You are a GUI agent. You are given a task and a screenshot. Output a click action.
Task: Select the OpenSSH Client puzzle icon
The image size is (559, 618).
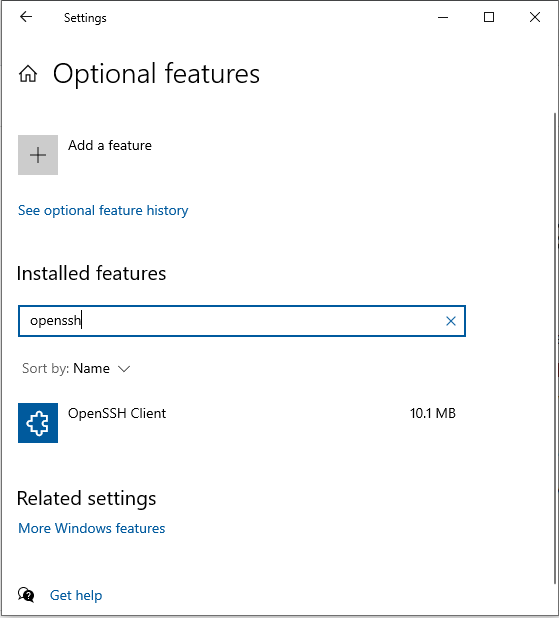(x=38, y=423)
